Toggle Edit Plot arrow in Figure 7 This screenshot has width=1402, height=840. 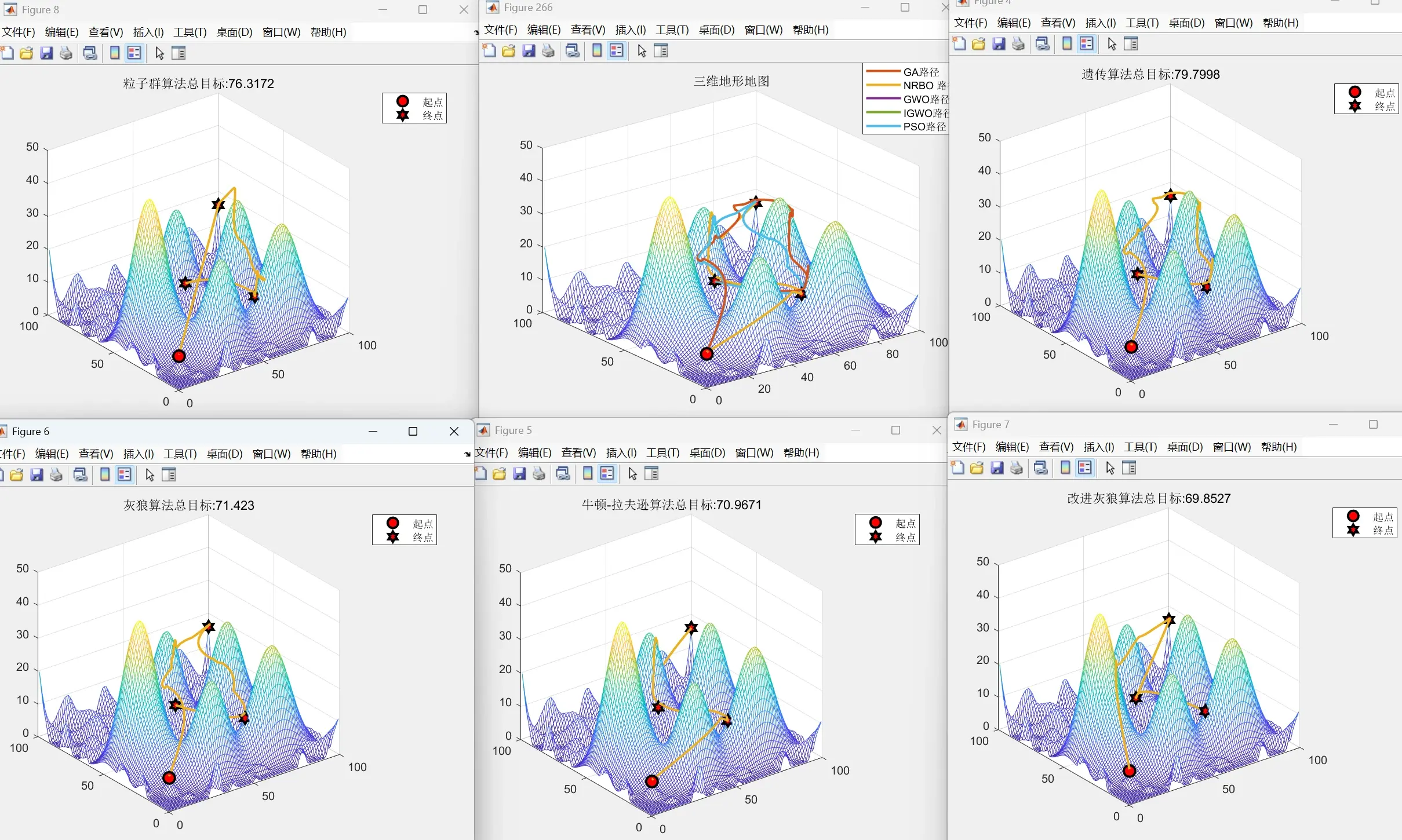tap(1110, 468)
